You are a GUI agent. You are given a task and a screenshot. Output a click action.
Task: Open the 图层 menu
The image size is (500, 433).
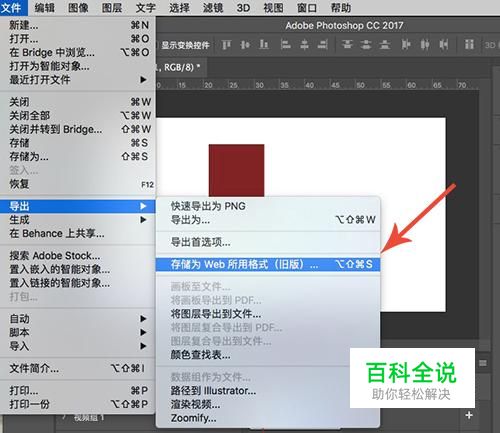coord(112,7)
